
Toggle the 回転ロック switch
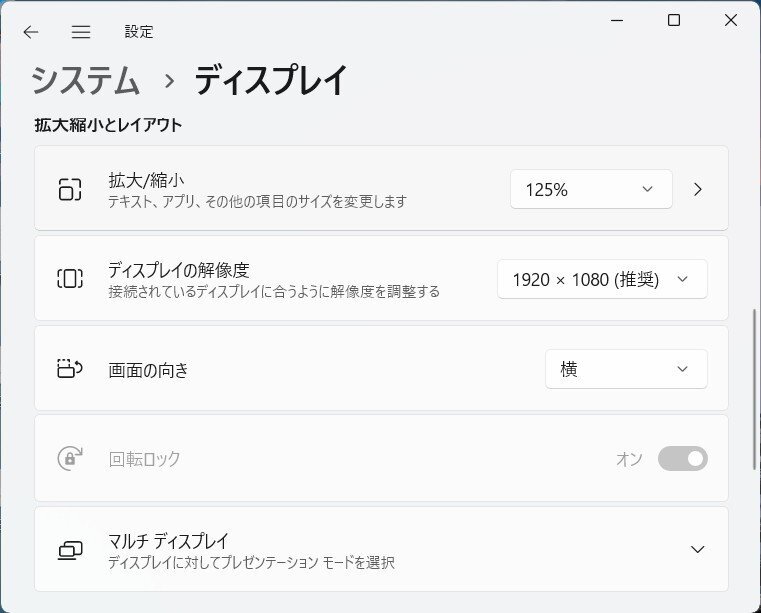(x=682, y=459)
